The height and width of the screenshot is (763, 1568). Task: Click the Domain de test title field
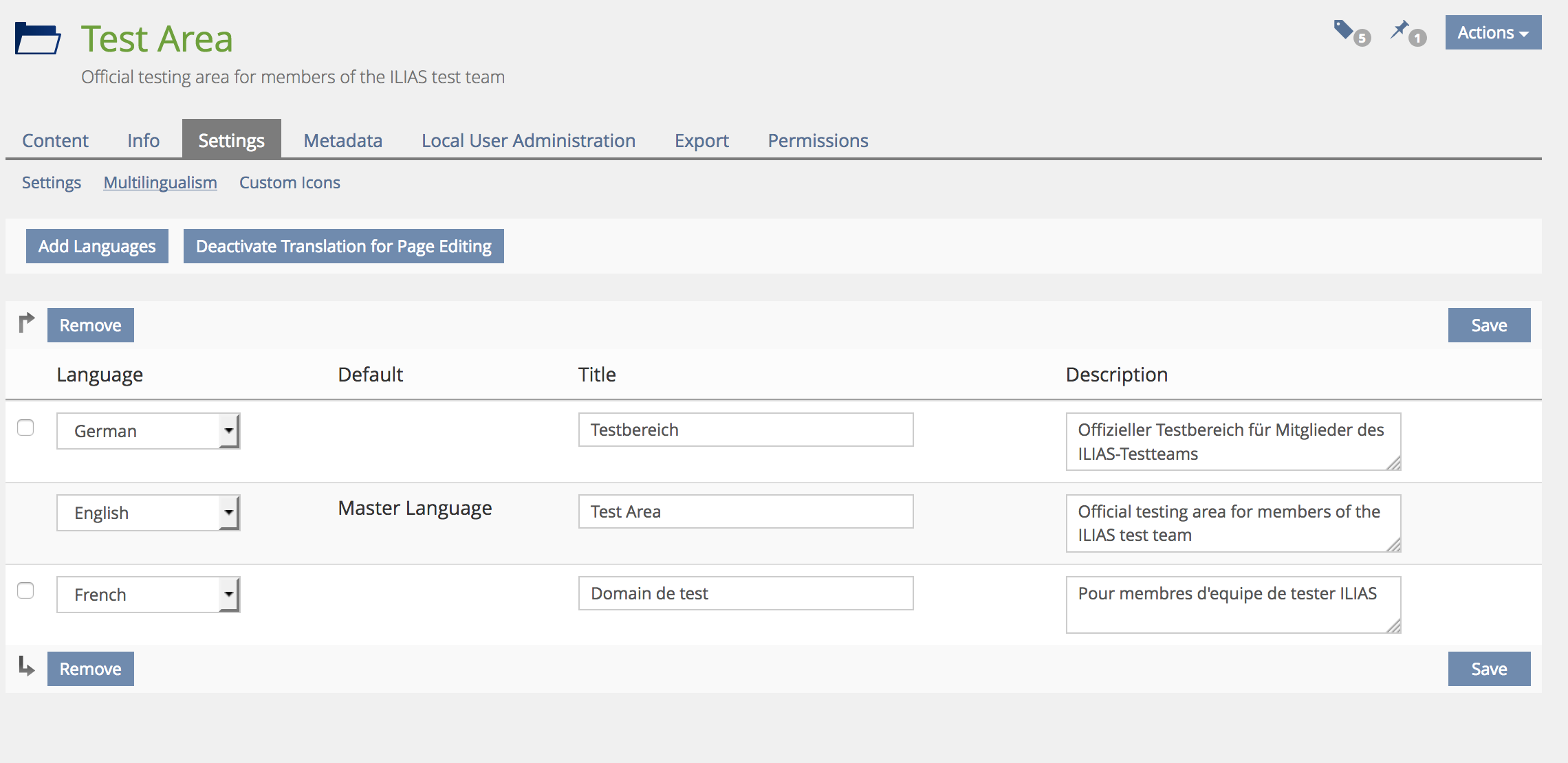tap(745, 593)
